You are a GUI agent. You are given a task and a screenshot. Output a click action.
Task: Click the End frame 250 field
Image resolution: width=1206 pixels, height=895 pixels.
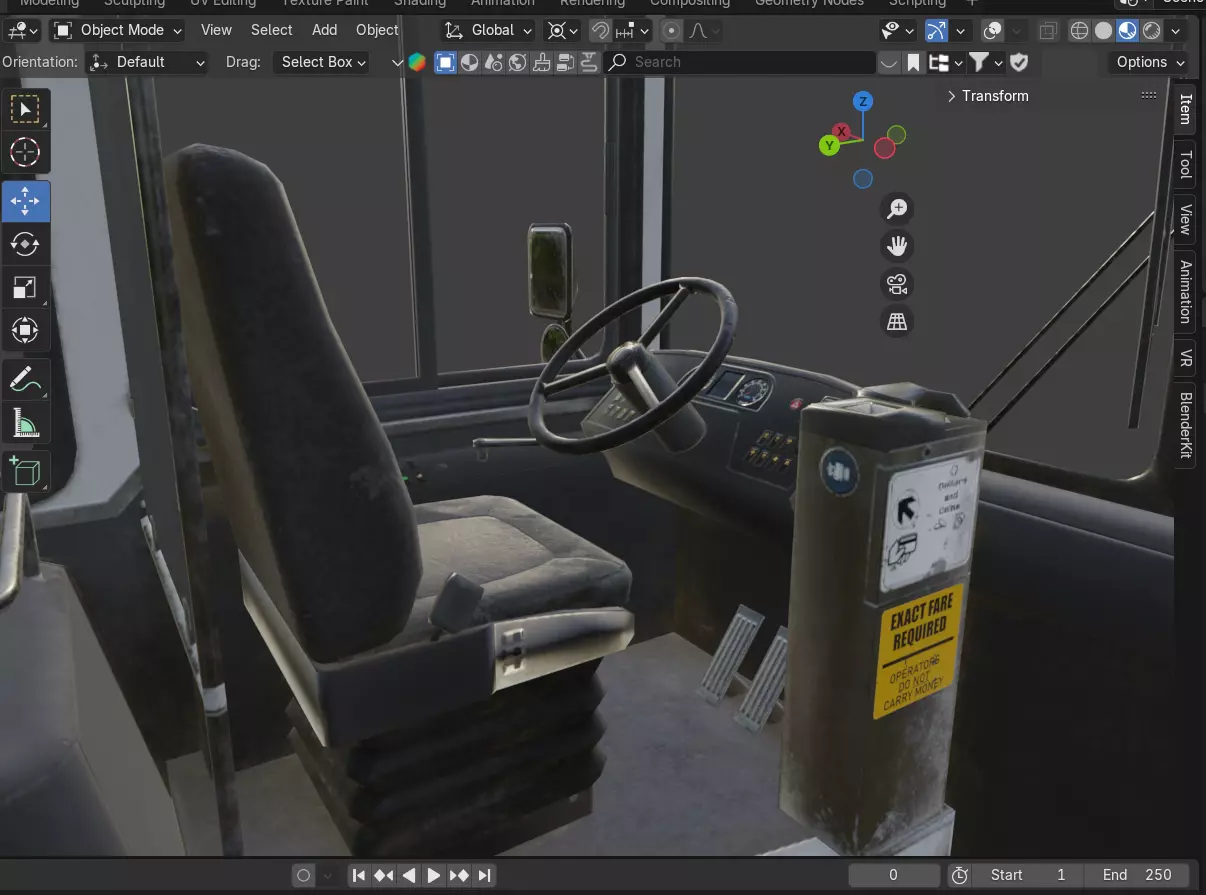point(1137,875)
